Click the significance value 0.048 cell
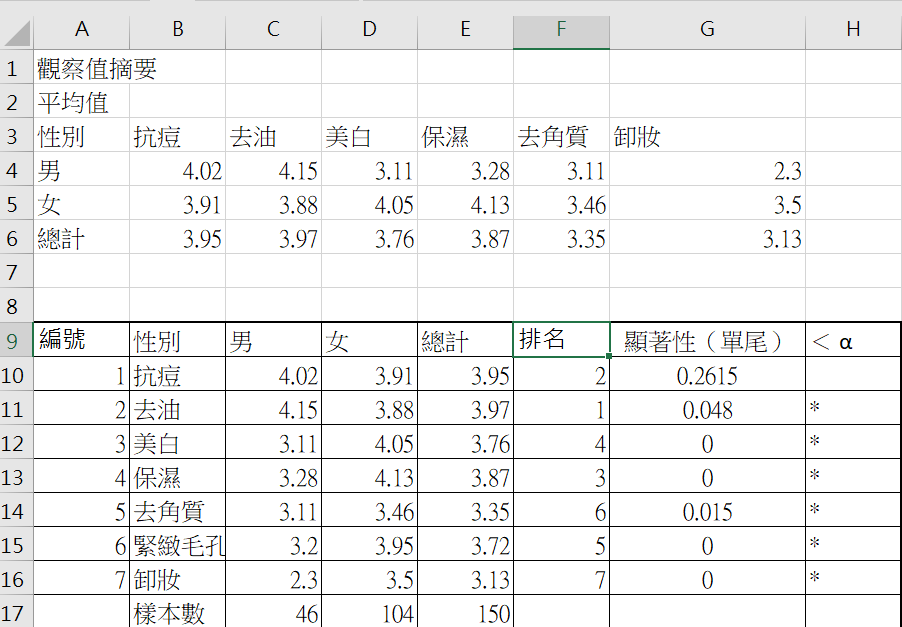Image resolution: width=902 pixels, height=627 pixels. pyautogui.click(x=707, y=409)
